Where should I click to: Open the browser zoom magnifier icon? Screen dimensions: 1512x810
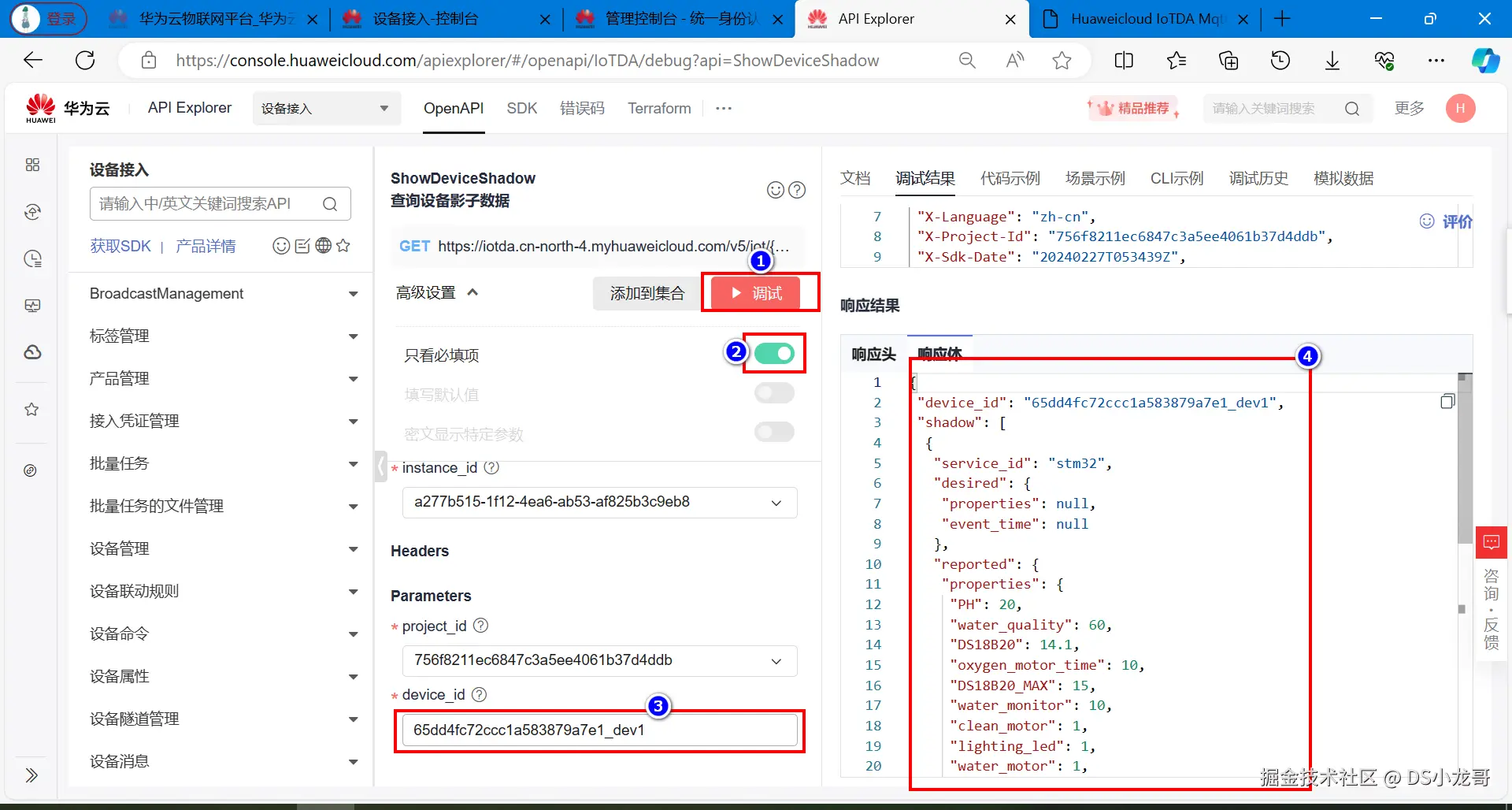[967, 61]
